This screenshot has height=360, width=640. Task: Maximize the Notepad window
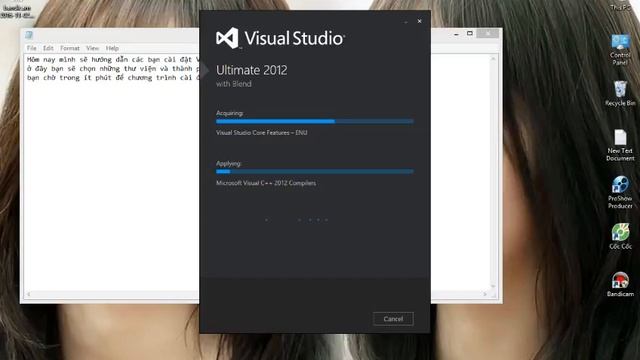[x=470, y=33]
